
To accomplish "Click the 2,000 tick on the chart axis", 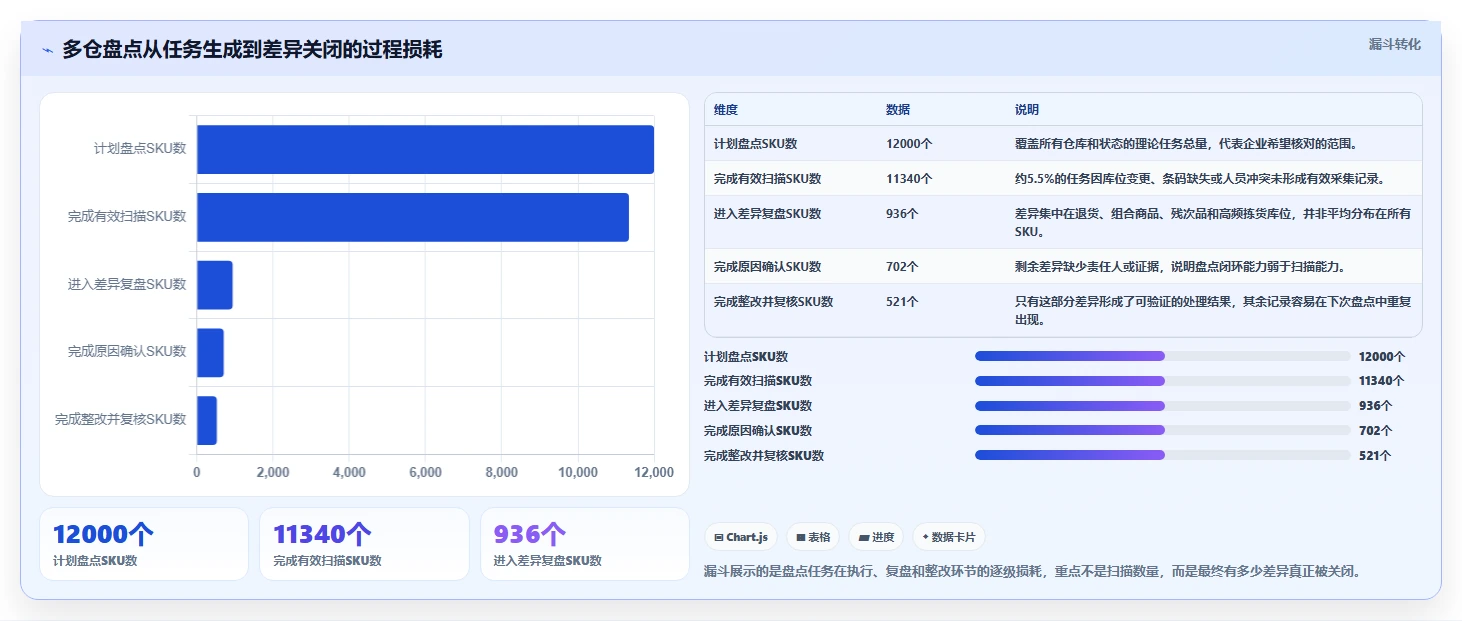I will pos(273,473).
